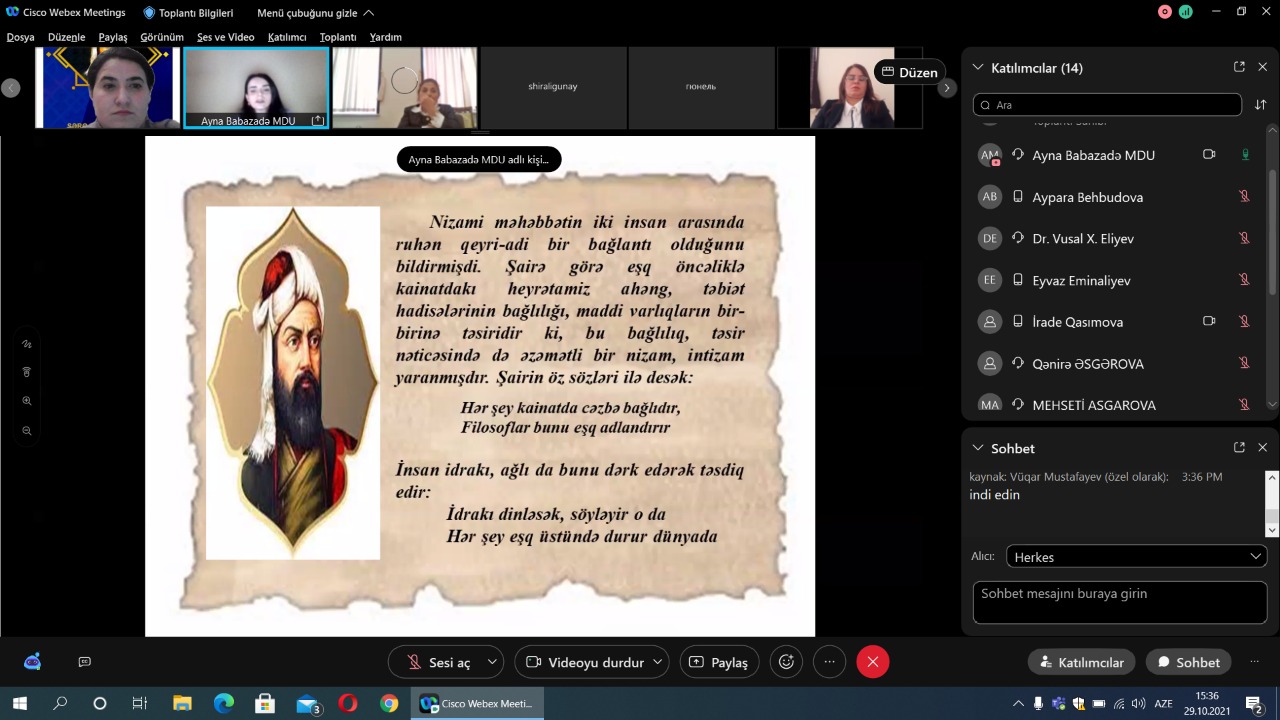Show next video thumbnails with right arrow

pyautogui.click(x=947, y=88)
